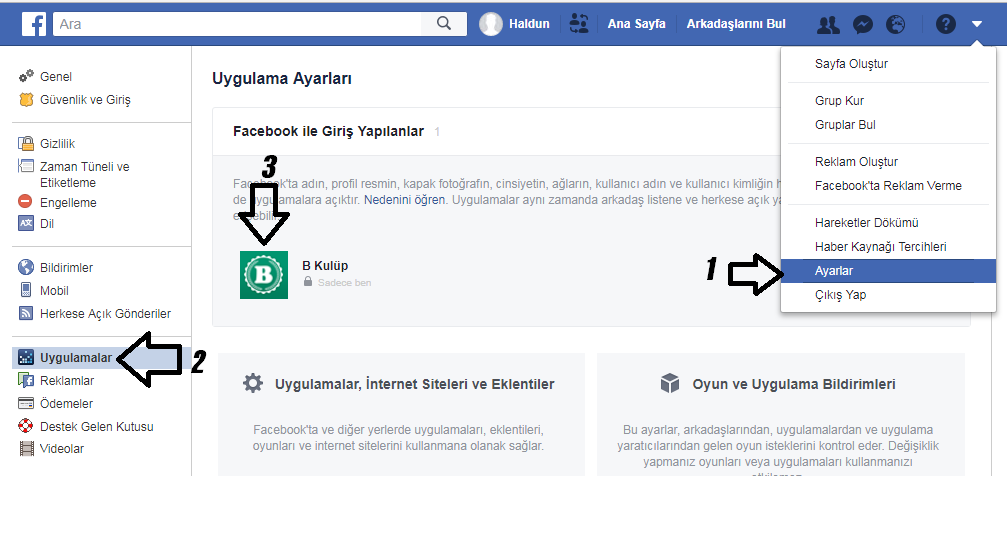Click the Genel gears icon

coord(26,76)
